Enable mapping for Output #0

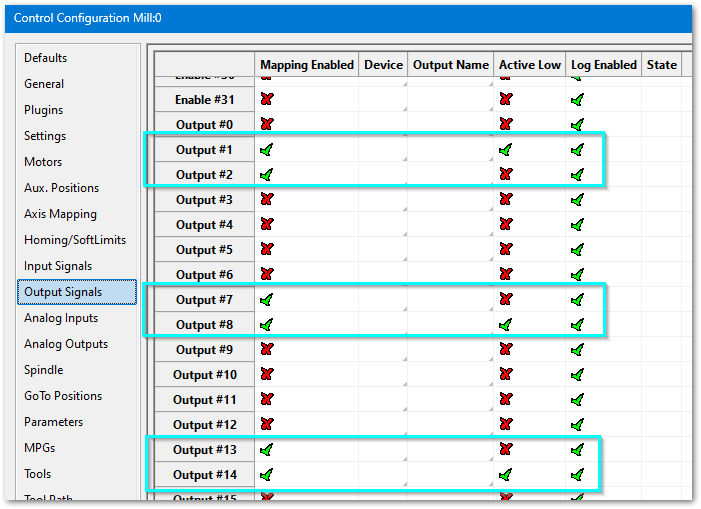pyautogui.click(x=267, y=125)
